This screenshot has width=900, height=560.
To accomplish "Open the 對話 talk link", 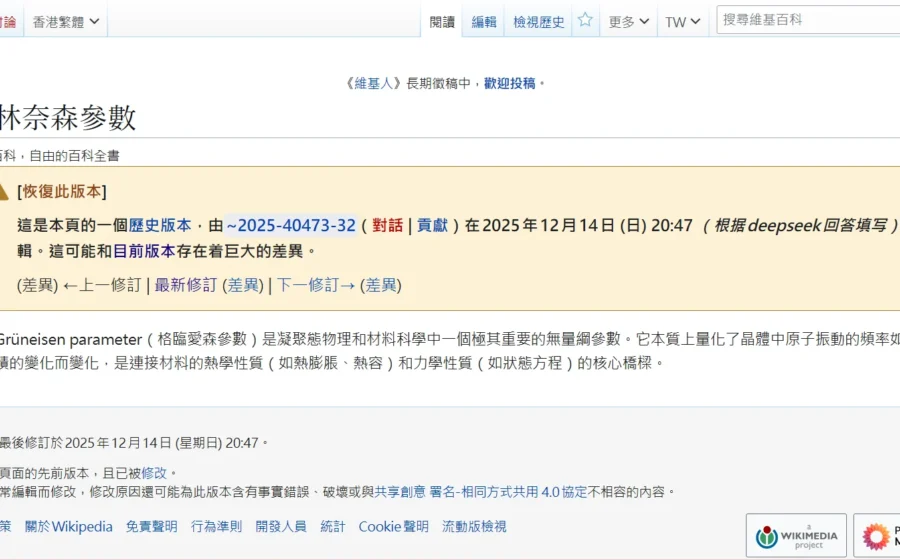I will click(x=387, y=225).
